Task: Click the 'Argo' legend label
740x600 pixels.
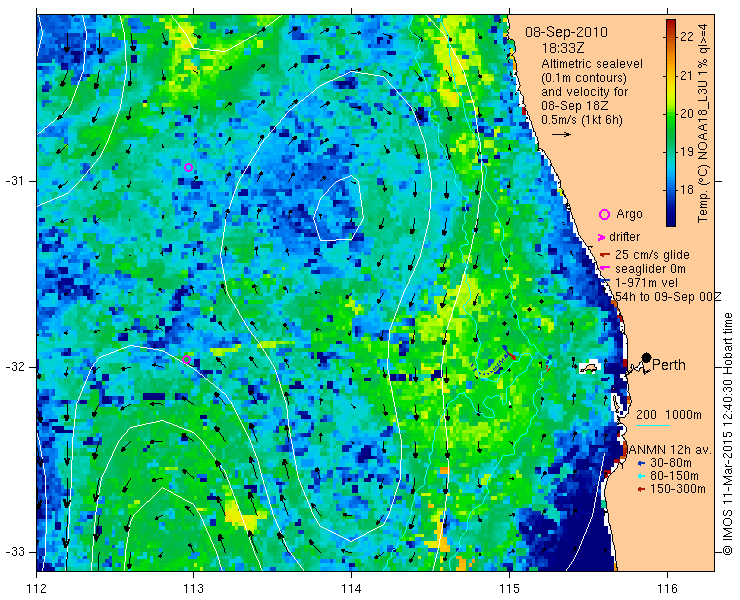Action: [629, 214]
